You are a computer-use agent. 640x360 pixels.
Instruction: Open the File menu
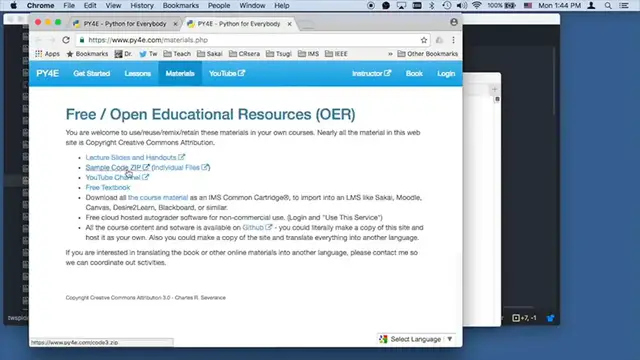(69, 6)
